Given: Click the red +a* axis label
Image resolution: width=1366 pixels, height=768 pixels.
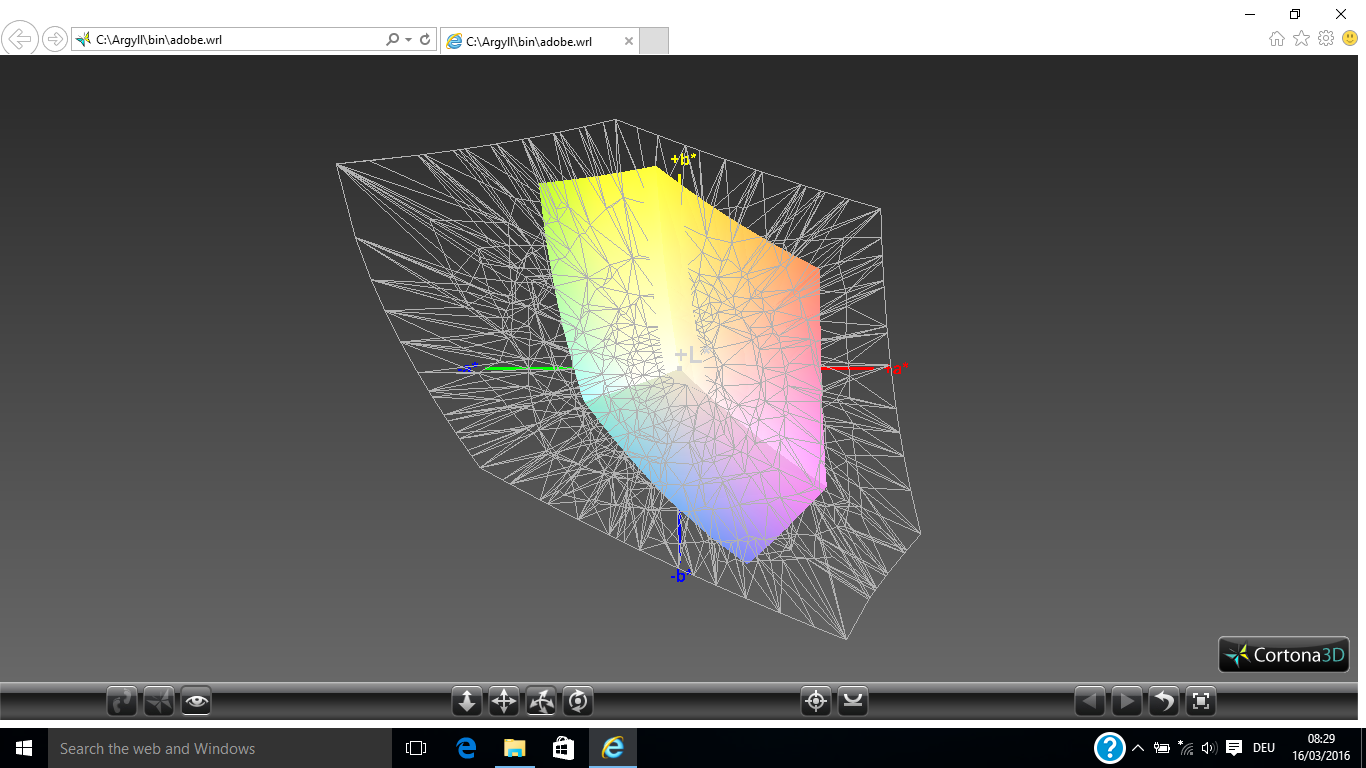Looking at the screenshot, I should (896, 369).
